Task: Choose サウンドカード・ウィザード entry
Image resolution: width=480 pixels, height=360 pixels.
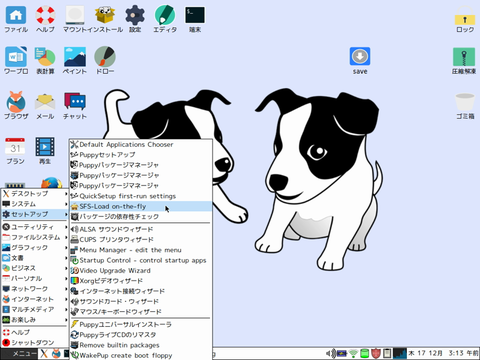Action: coord(141,302)
